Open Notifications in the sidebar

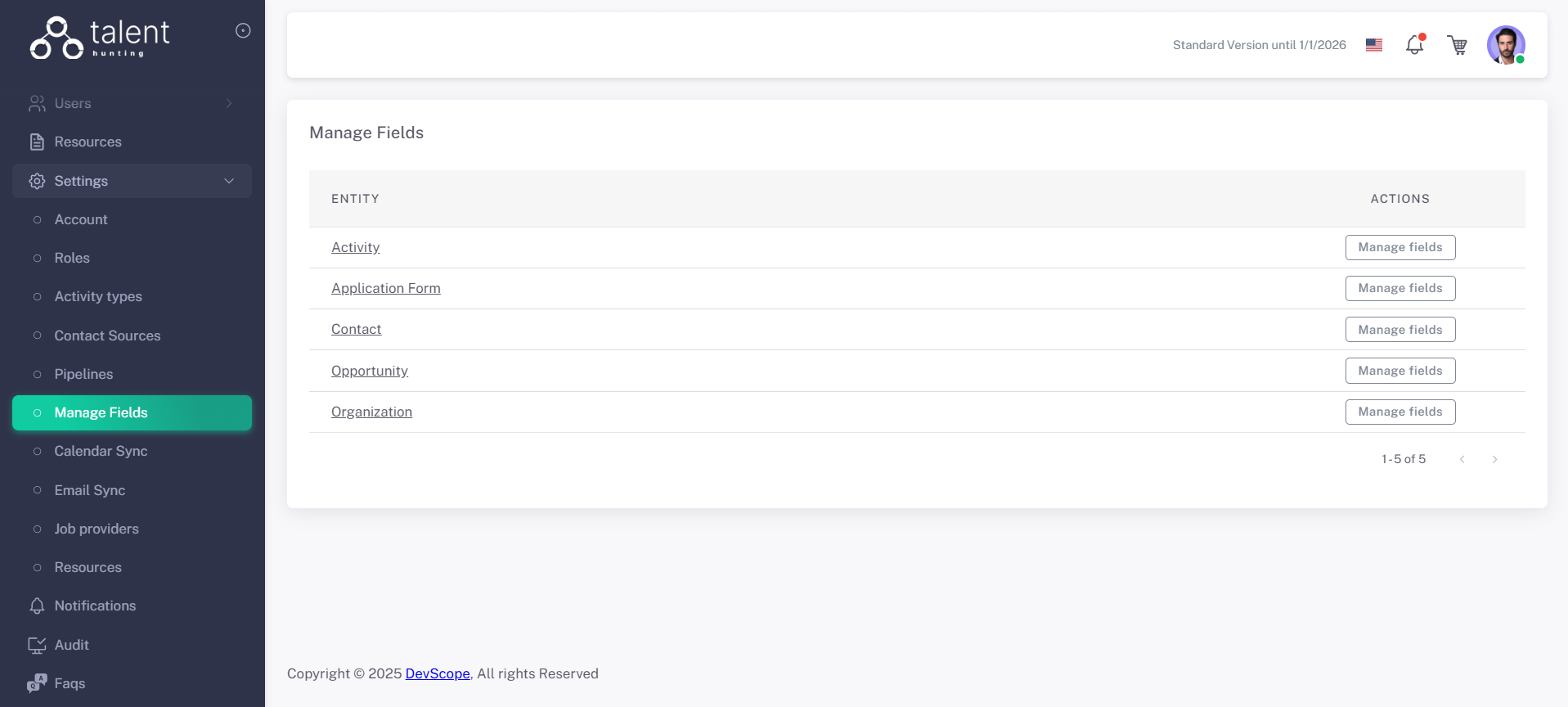click(x=95, y=606)
